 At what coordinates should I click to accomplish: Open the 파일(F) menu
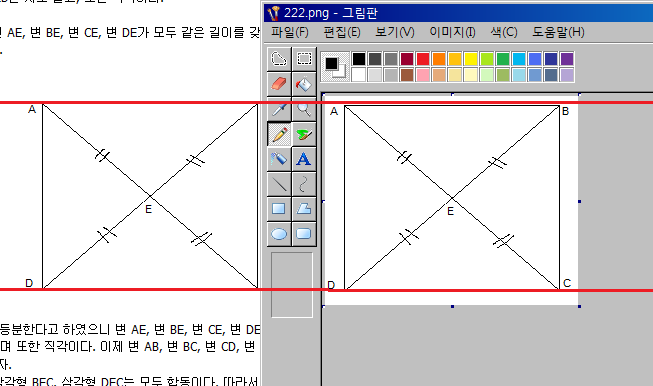click(x=290, y=32)
